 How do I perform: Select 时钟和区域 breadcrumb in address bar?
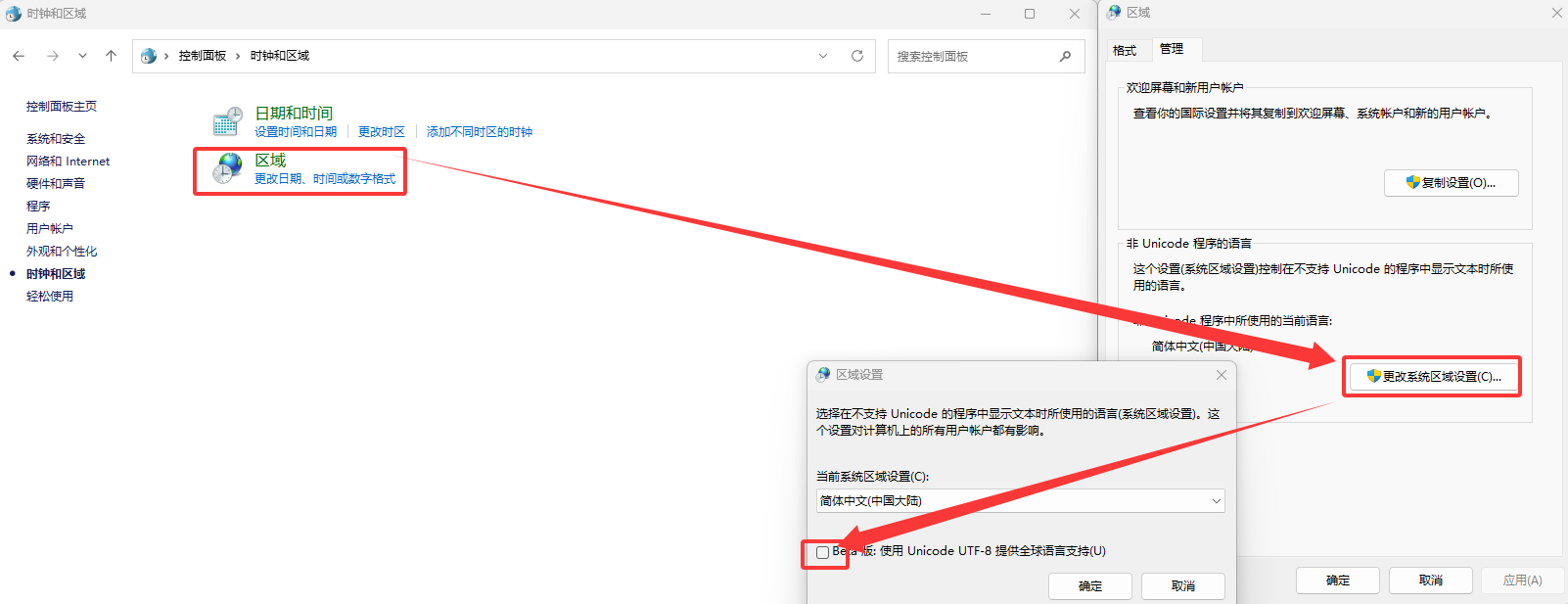point(280,56)
